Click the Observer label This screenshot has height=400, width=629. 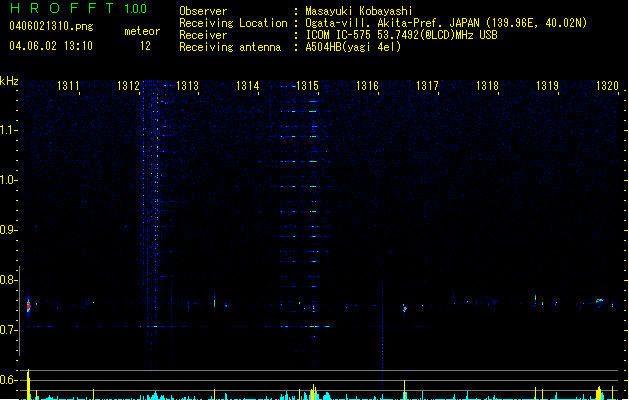click(x=203, y=11)
